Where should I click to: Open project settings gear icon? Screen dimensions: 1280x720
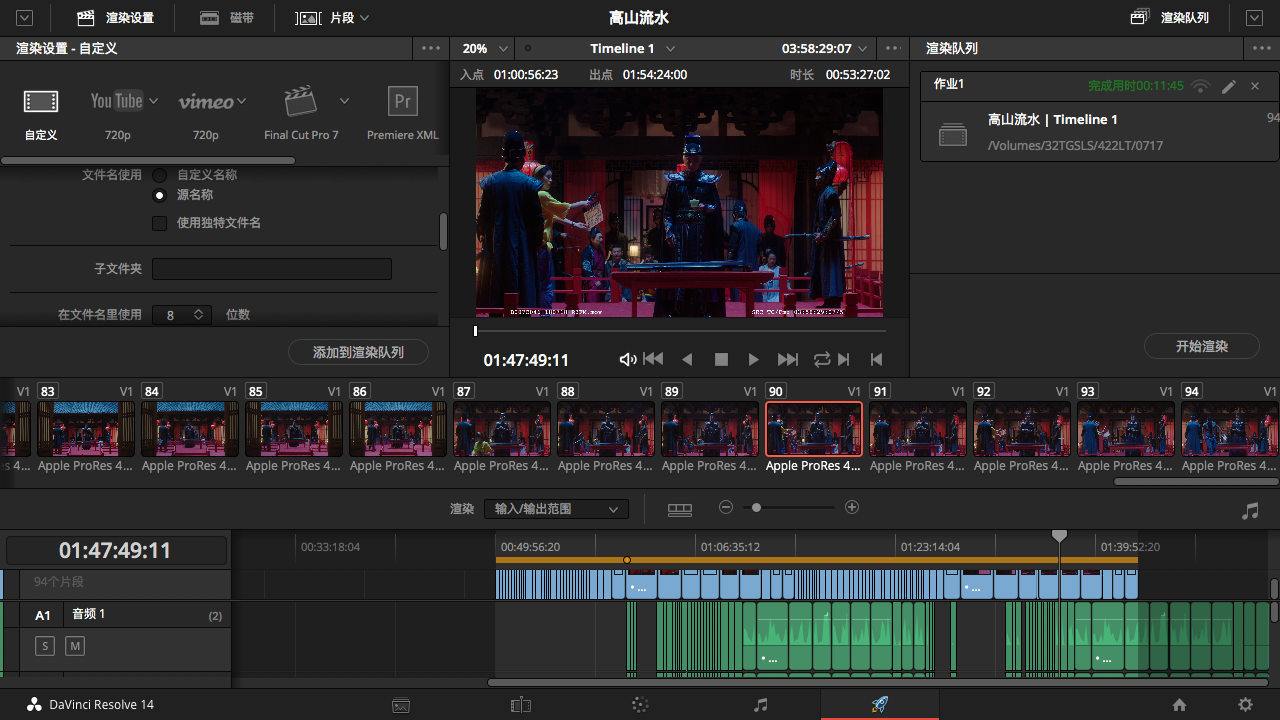click(1245, 705)
